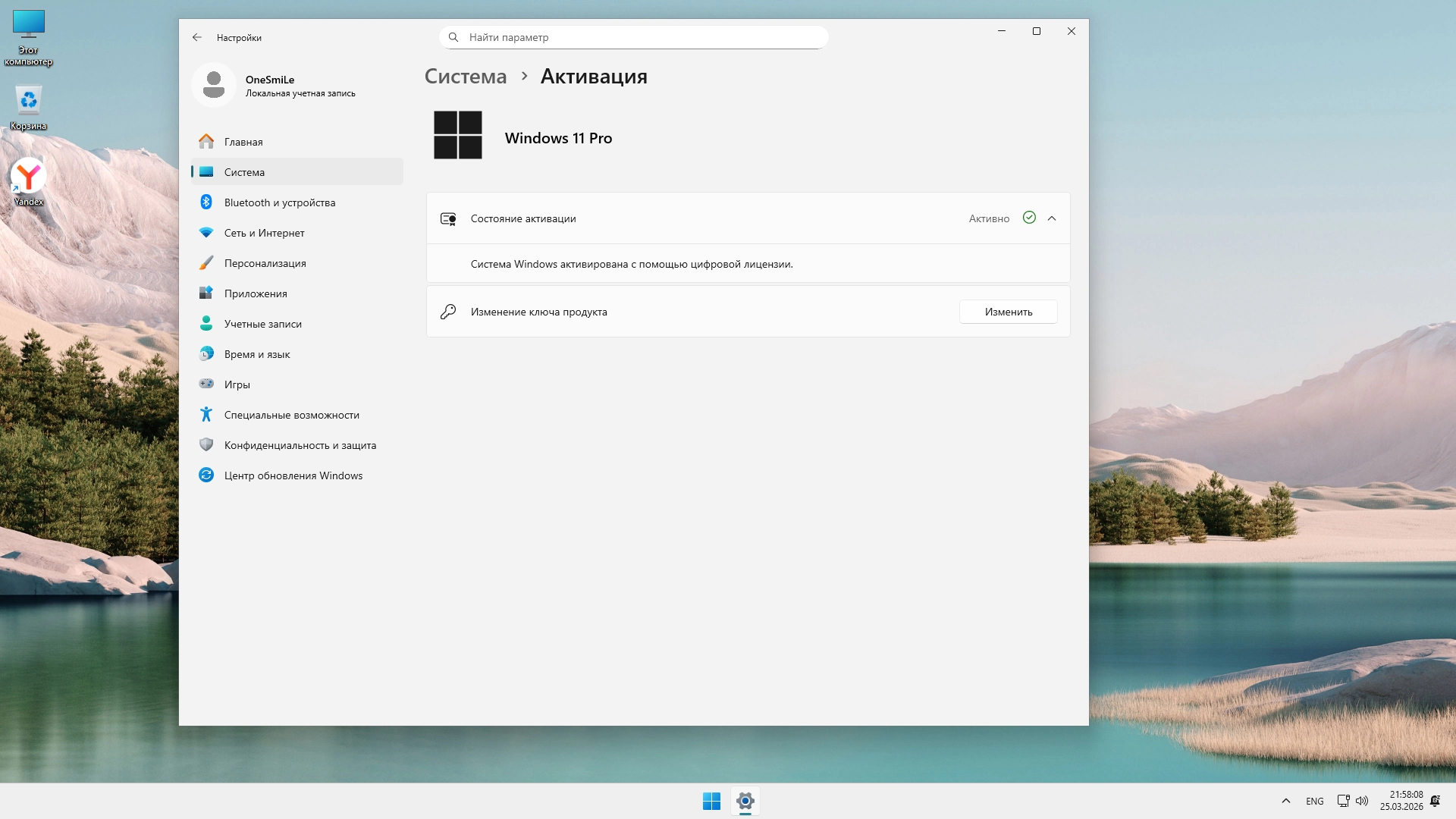
Task: Click the Accessibility figure icon
Action: click(206, 414)
